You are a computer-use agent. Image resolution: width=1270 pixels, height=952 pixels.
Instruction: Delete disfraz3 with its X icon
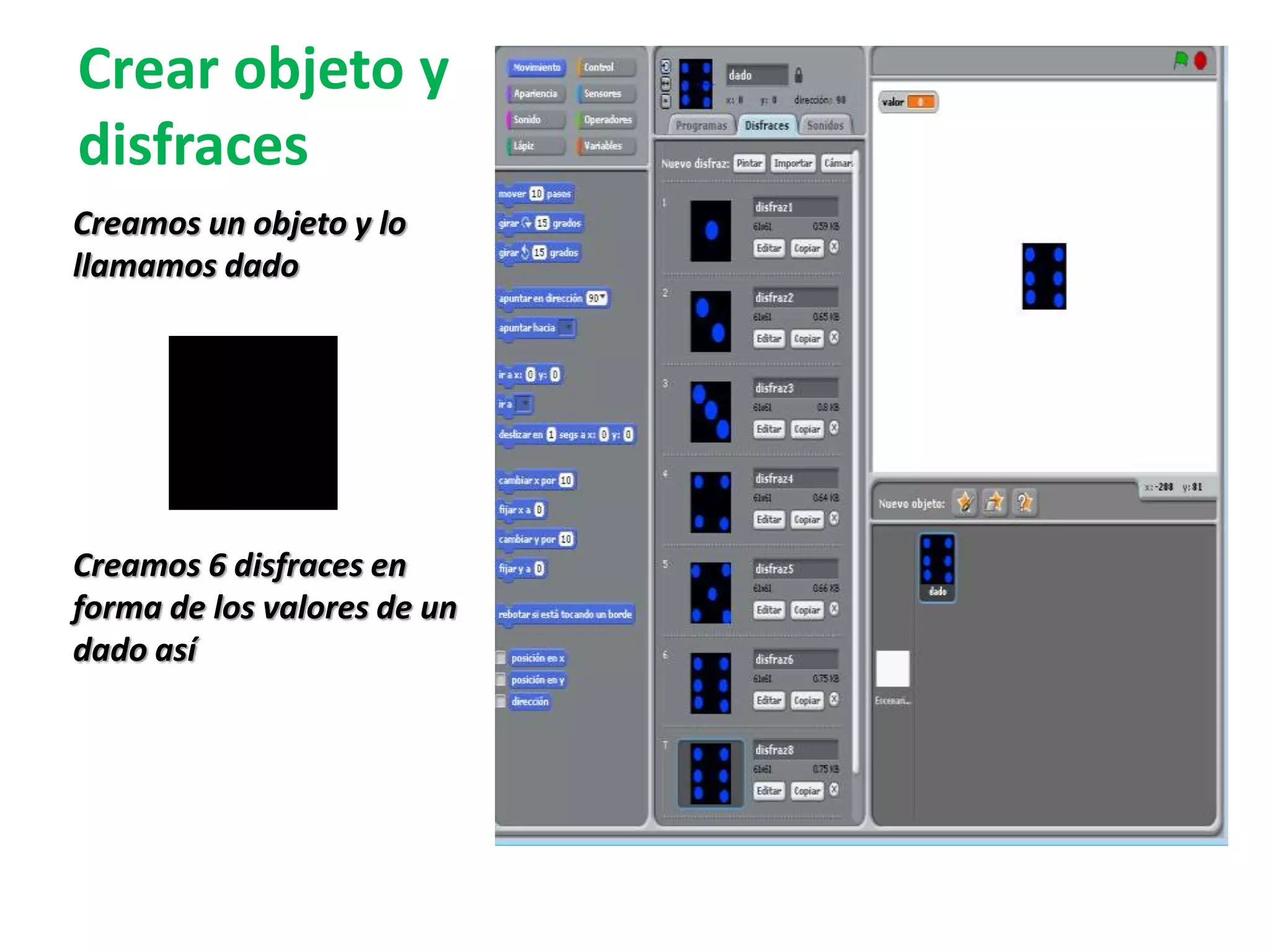(x=834, y=428)
